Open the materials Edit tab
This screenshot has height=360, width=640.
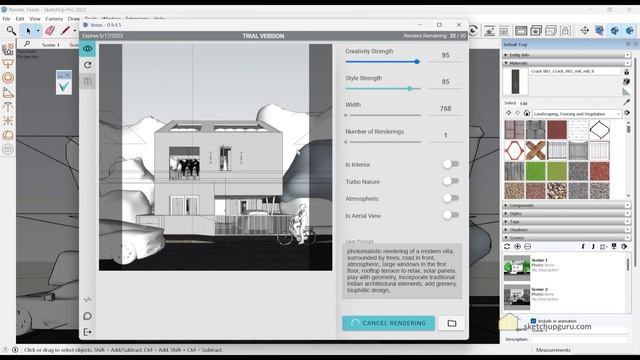tap(524, 103)
